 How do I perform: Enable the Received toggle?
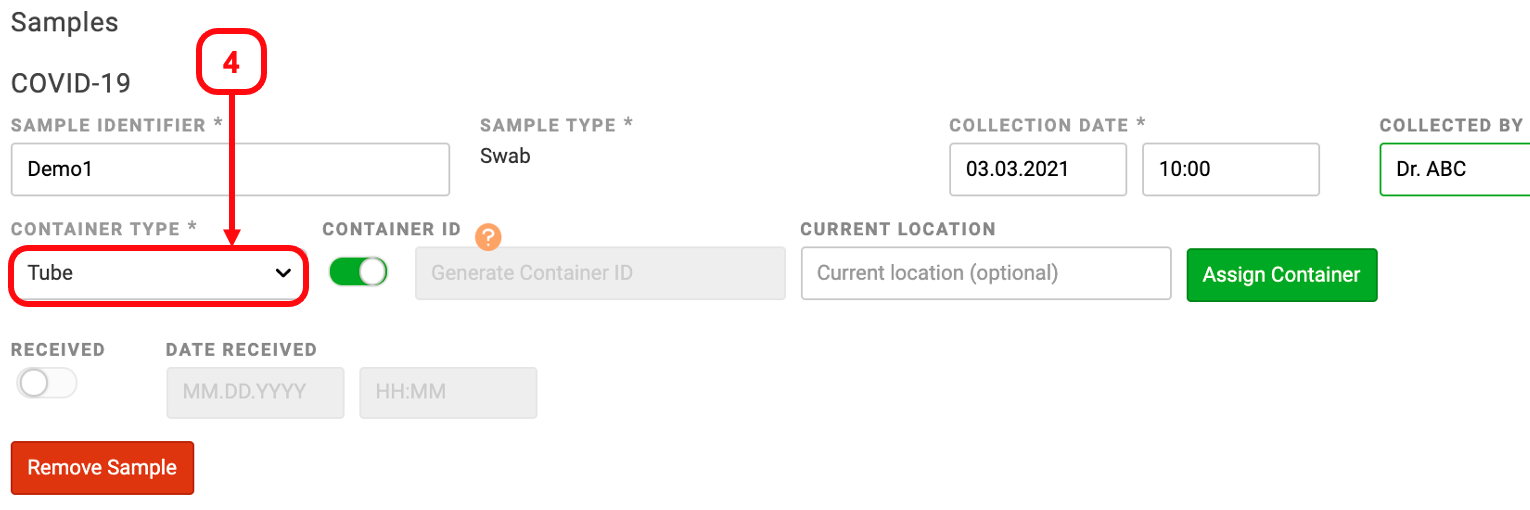[47, 383]
